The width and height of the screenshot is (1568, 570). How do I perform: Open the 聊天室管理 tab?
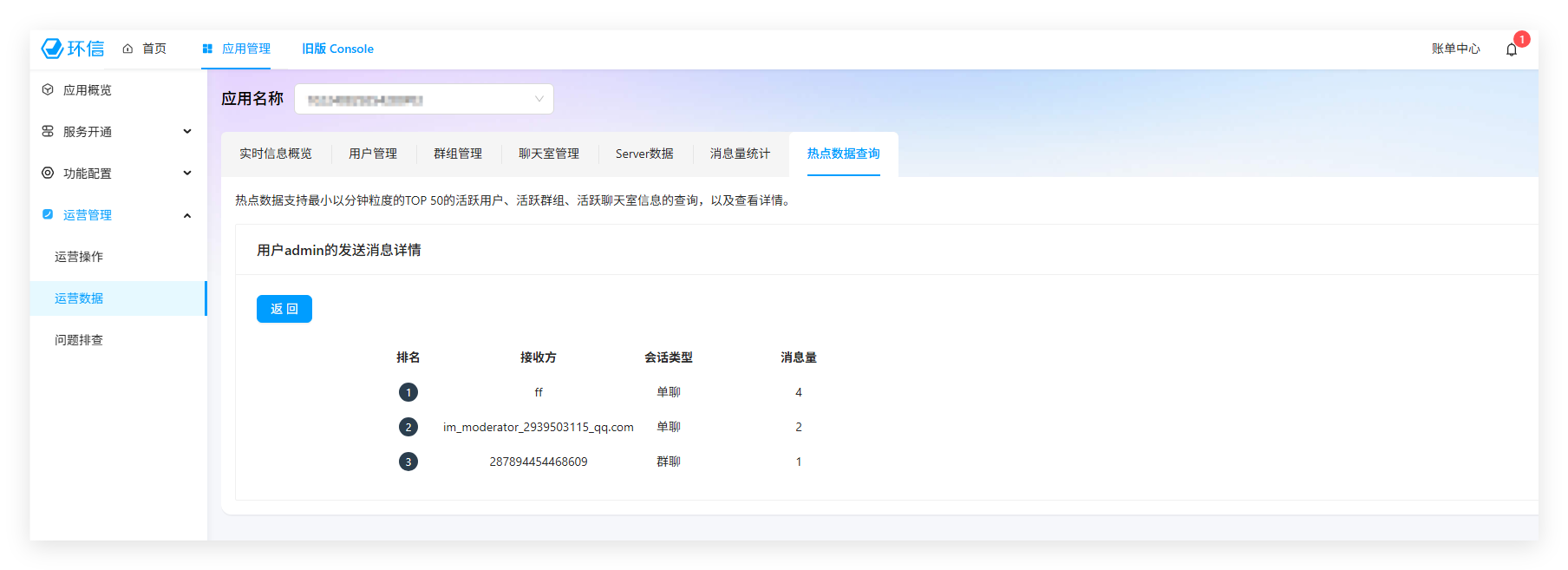coord(549,154)
